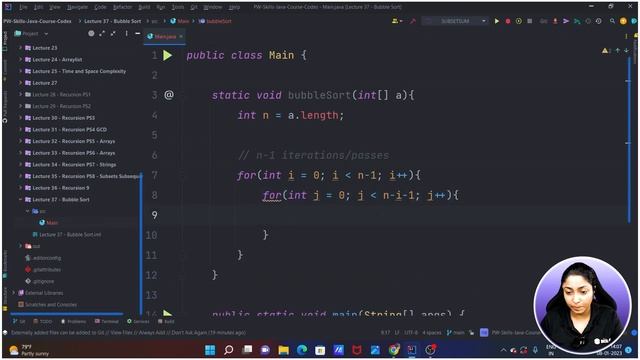Image resolution: width=640 pixels, height=360 pixels.
Task: Open the Git history clock icon
Action: click(x=598, y=21)
